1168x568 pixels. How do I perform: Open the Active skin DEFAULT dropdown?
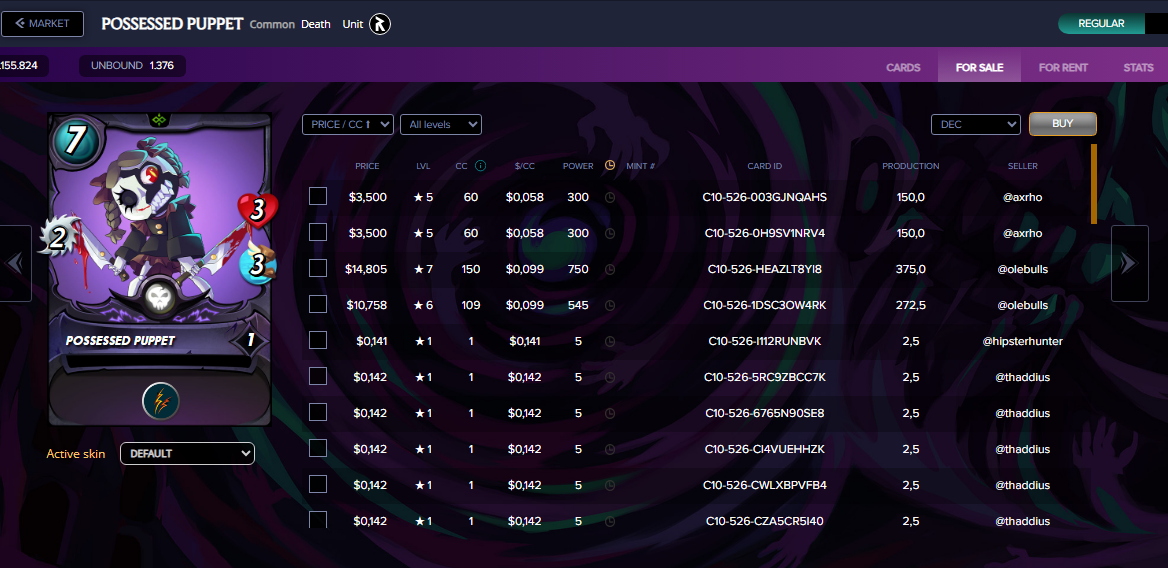(x=187, y=453)
